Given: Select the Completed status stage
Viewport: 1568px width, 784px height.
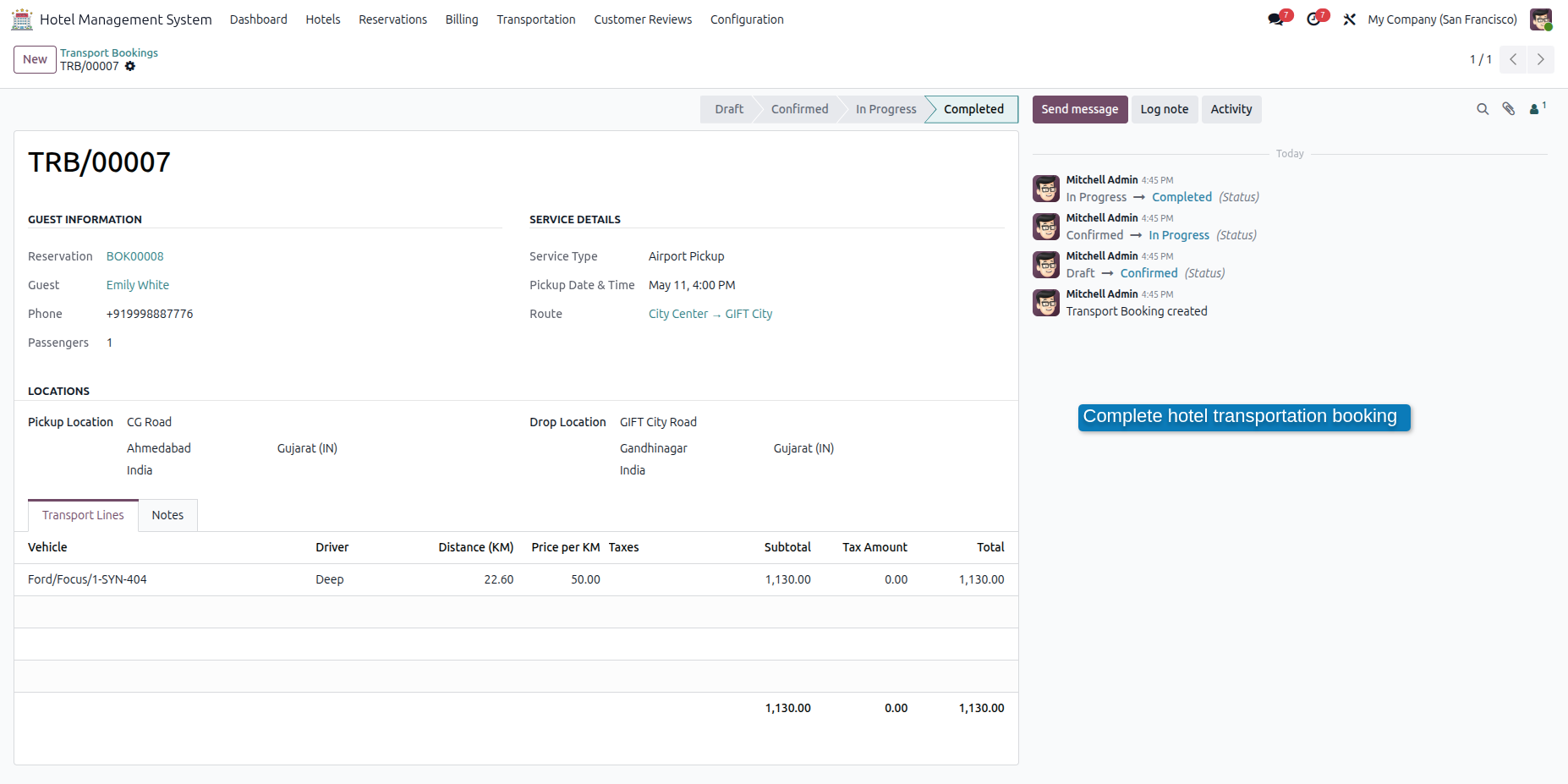Looking at the screenshot, I should click(x=973, y=109).
